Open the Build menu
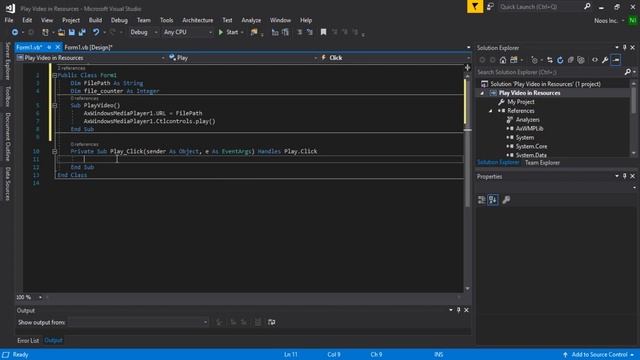The height and width of the screenshot is (360, 640). (x=95, y=20)
